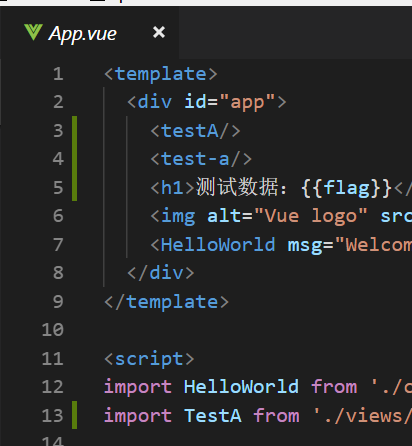Click line number 9 in gutter
This screenshot has height=446, width=412.
click(x=58, y=302)
